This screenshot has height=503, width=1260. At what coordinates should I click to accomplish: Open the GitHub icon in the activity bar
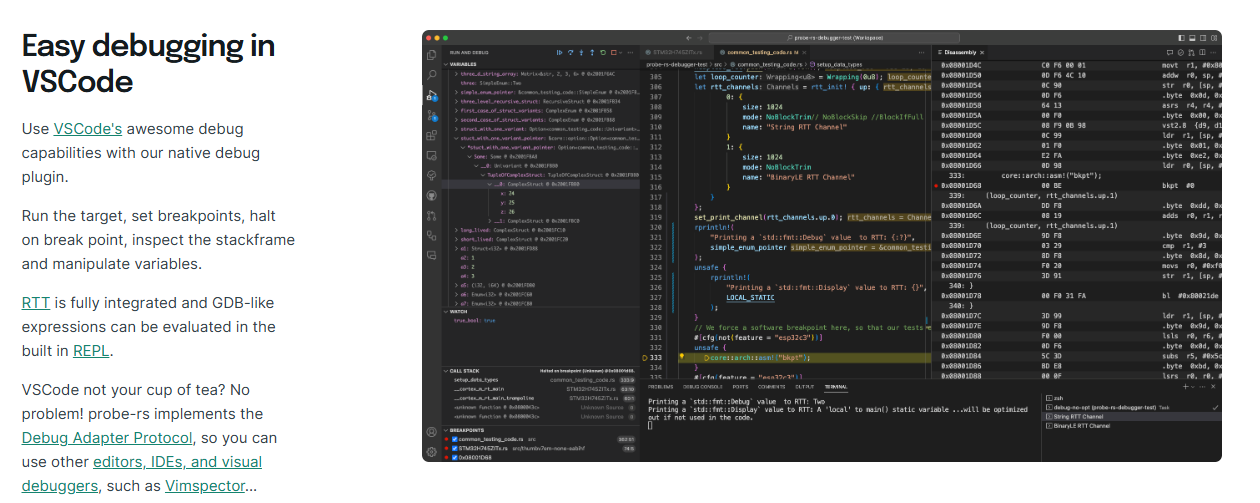[x=431, y=195]
